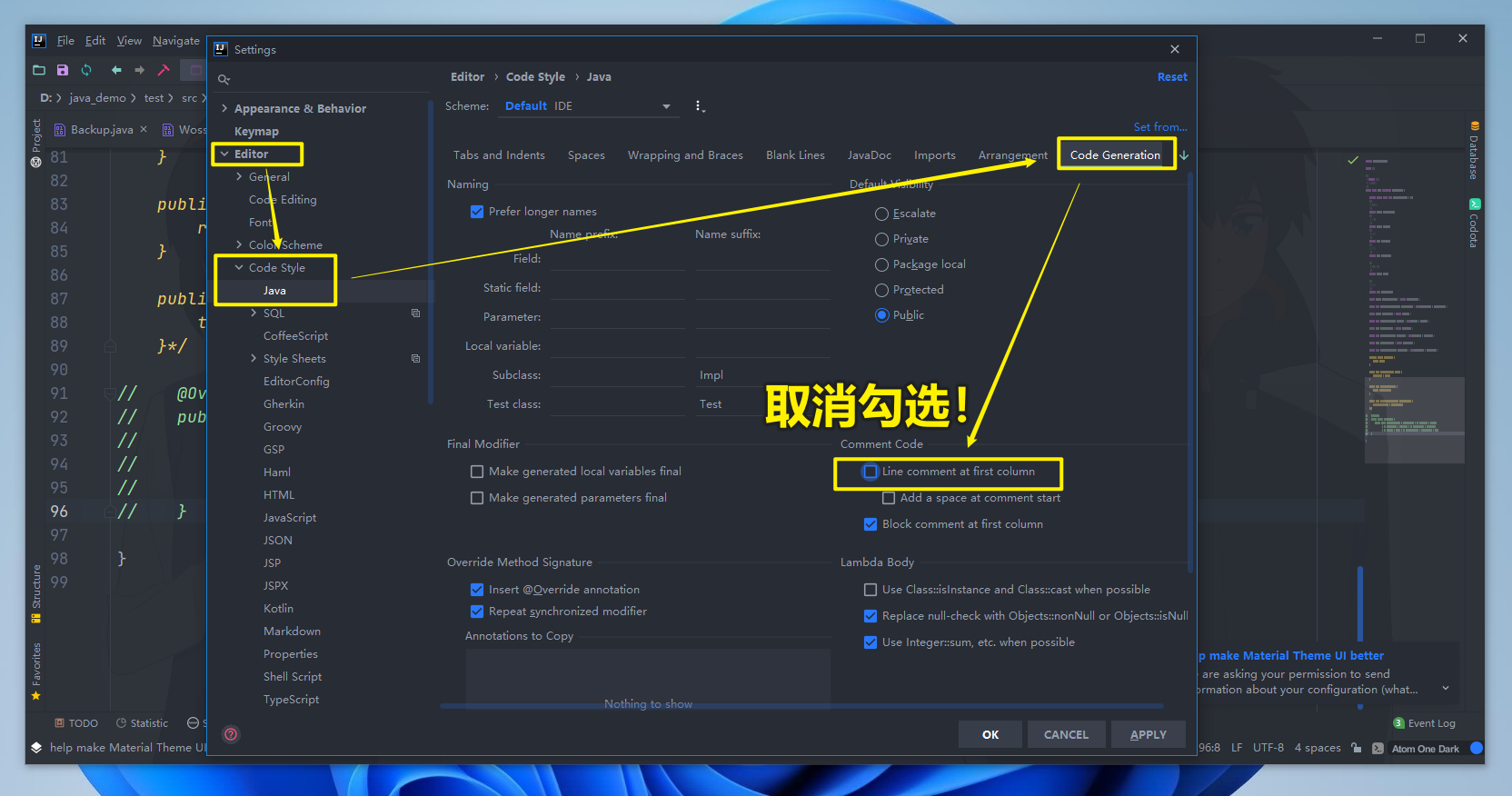Open the TODO tool window
The image size is (1512, 796).
76,723
